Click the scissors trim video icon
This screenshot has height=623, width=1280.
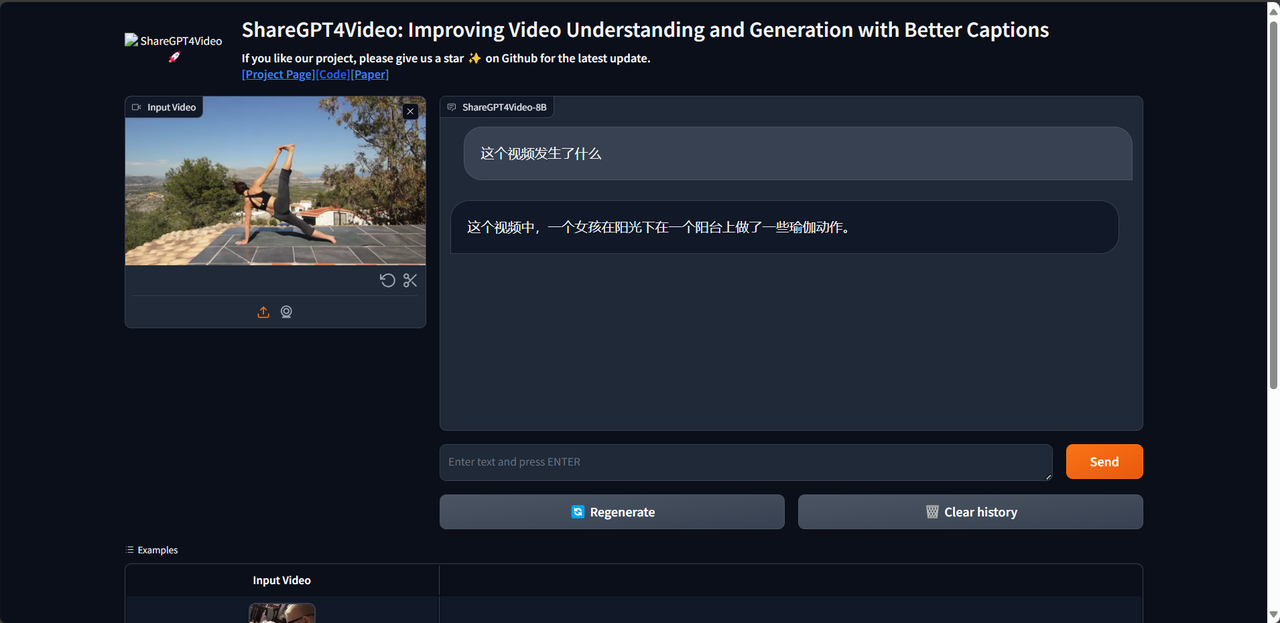pyautogui.click(x=410, y=281)
